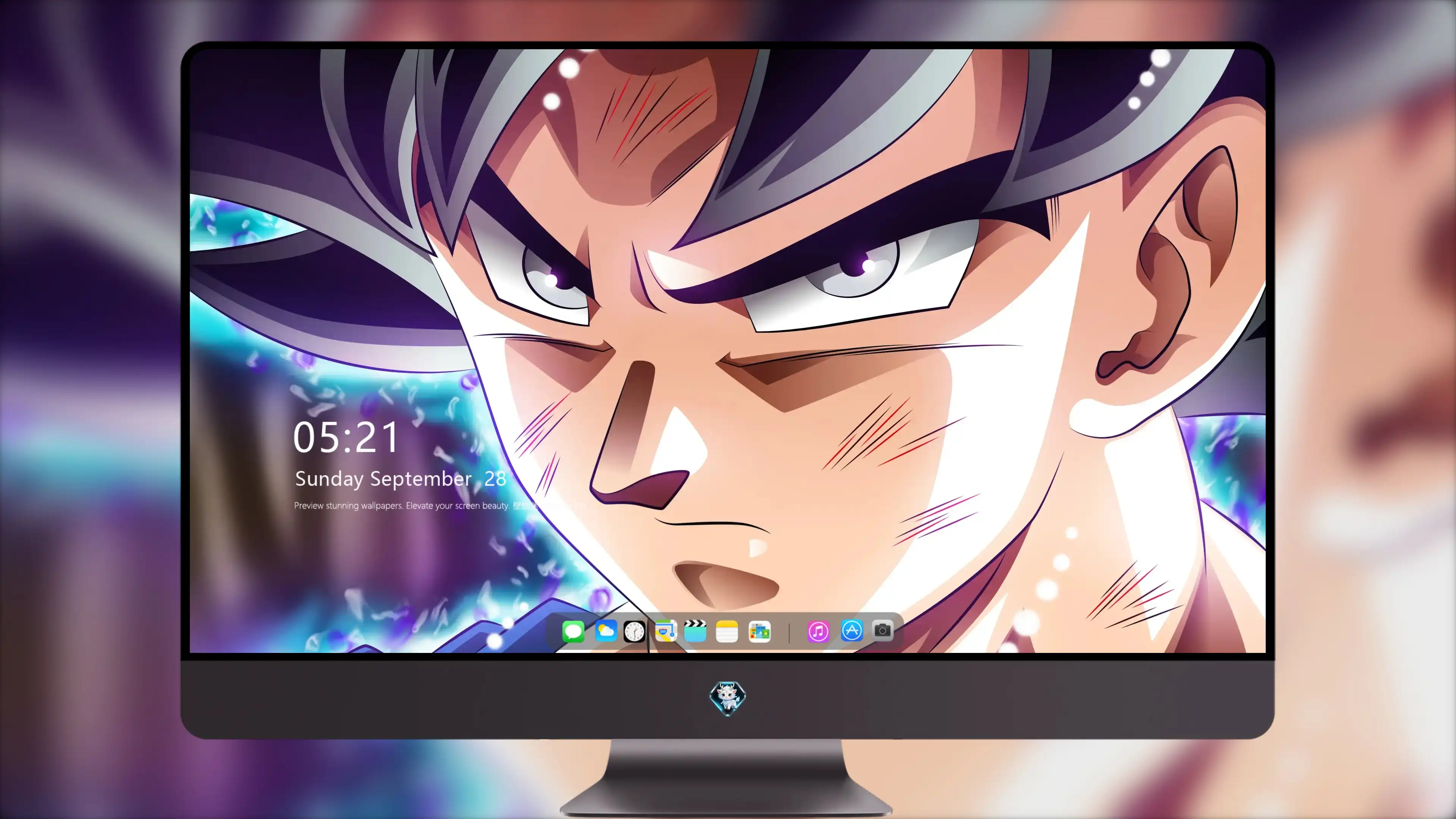This screenshot has width=1456, height=819.
Task: Open the Clock app in the dock
Action: (634, 631)
